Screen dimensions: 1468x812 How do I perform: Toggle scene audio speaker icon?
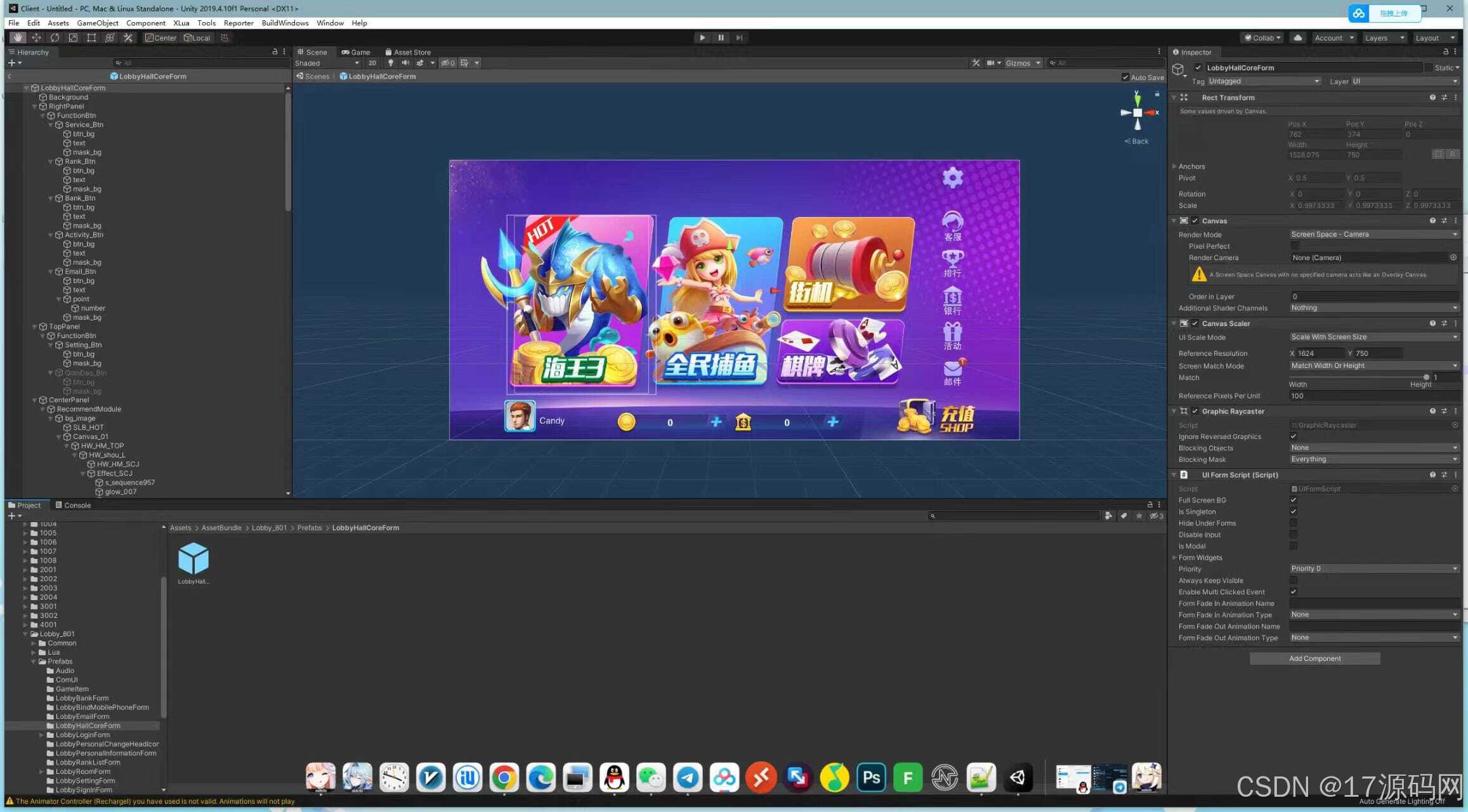pos(405,63)
